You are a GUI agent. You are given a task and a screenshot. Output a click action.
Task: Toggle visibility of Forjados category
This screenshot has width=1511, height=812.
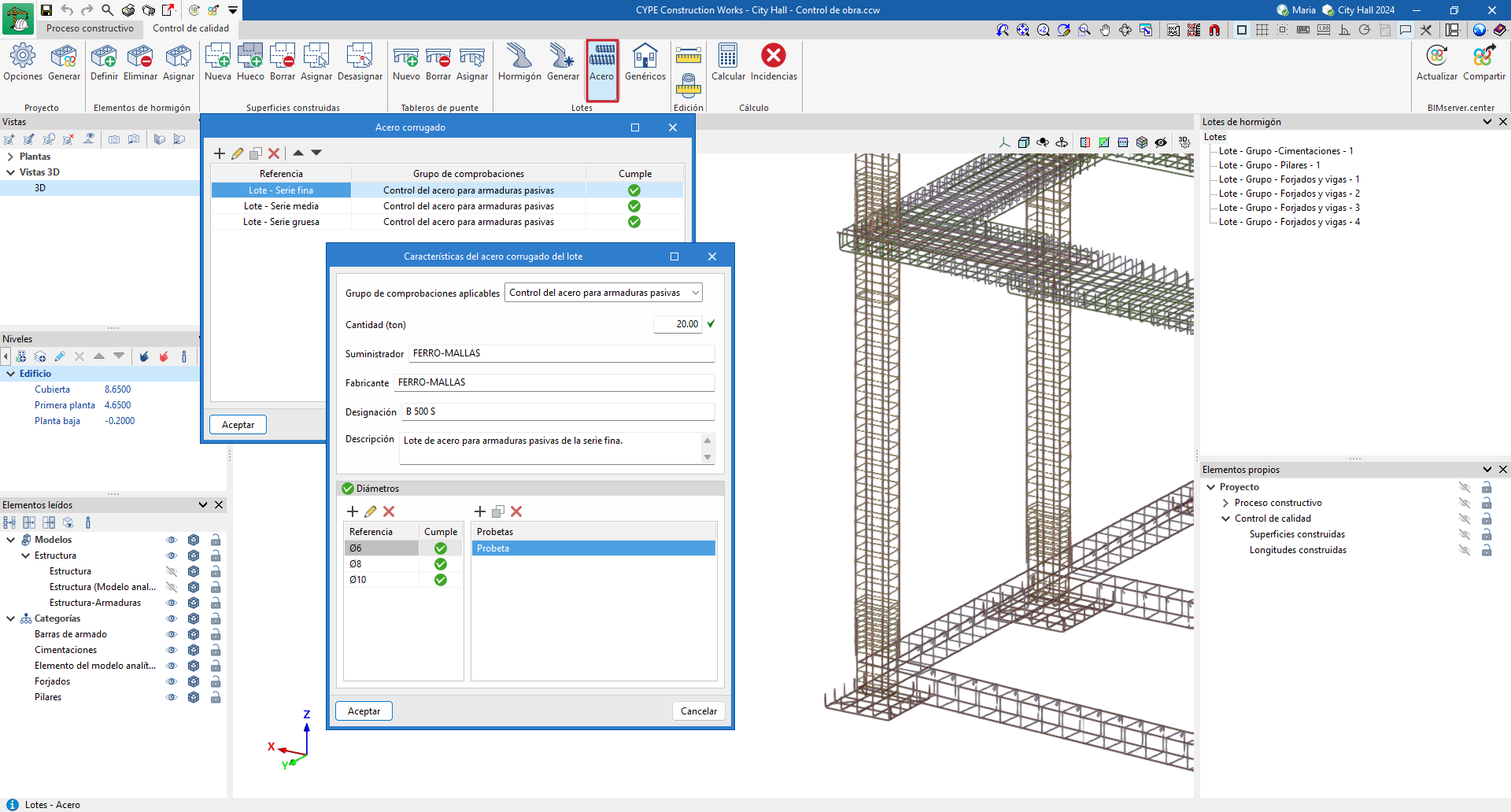coord(172,681)
